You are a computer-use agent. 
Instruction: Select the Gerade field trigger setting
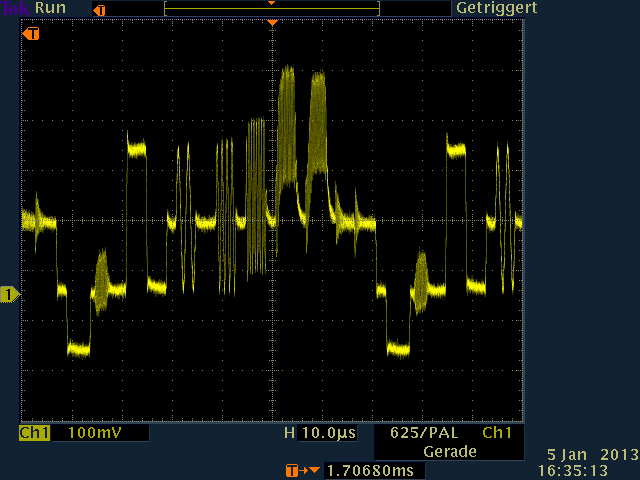click(x=449, y=452)
